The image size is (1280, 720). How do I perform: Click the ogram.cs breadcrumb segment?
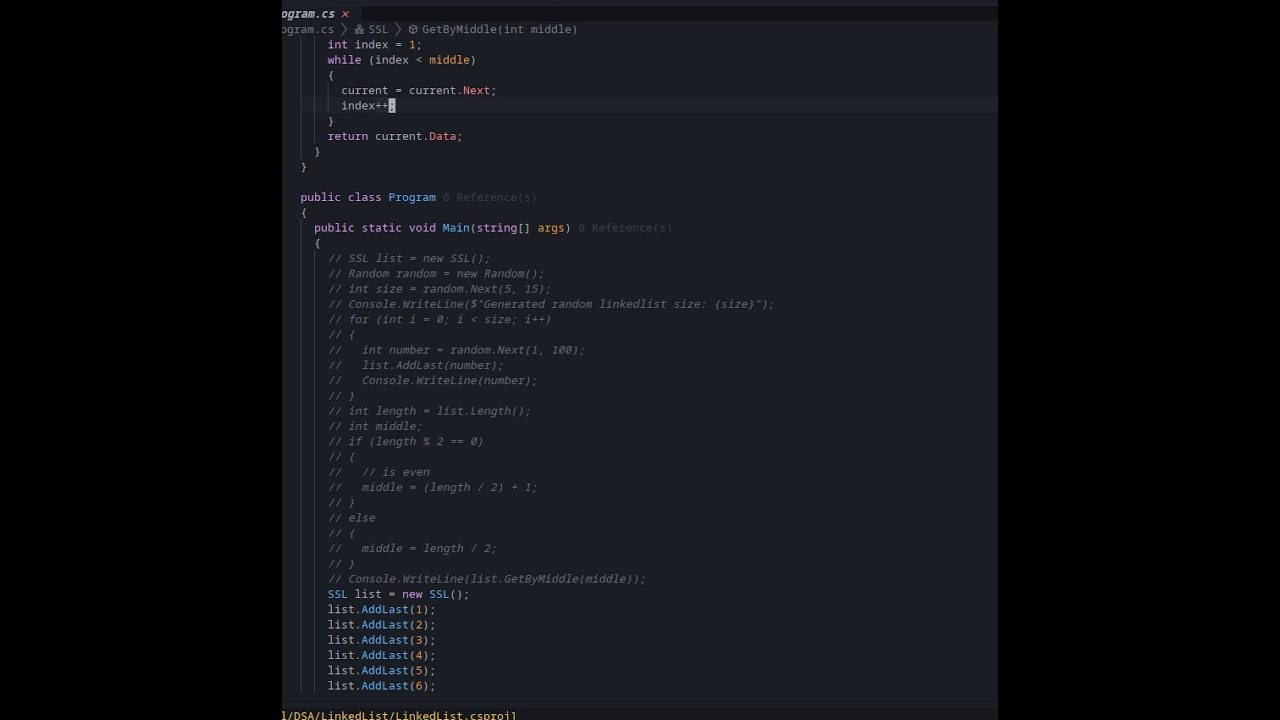(308, 29)
